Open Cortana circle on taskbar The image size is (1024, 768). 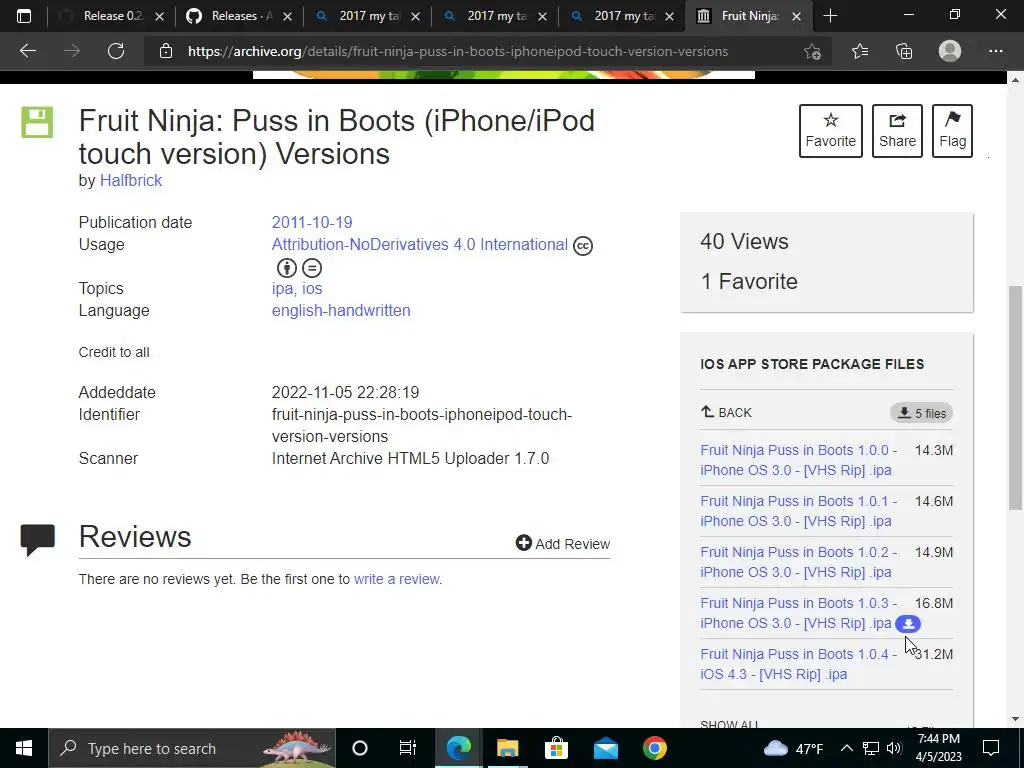click(360, 748)
